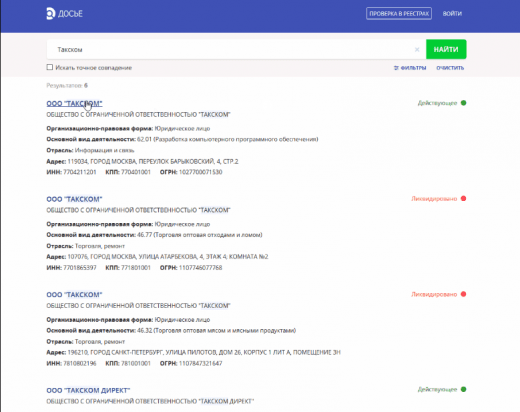
Task: Open first ООО "ТАКСКОМ" result link
Action: tap(74, 104)
